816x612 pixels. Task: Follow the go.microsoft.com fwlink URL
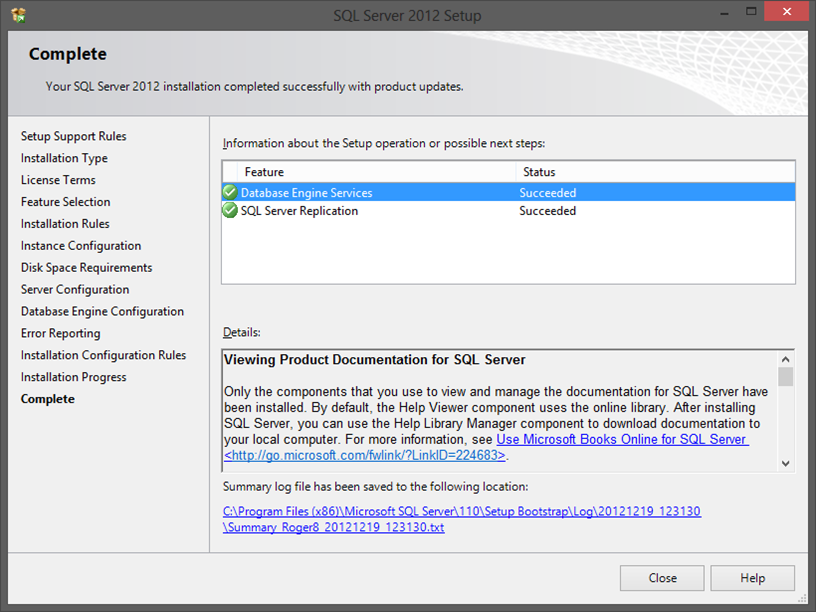[x=365, y=455]
